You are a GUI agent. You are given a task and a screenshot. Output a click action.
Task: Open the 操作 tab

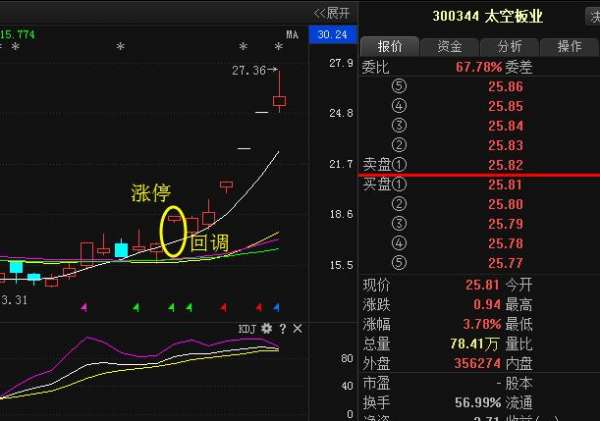pos(569,46)
